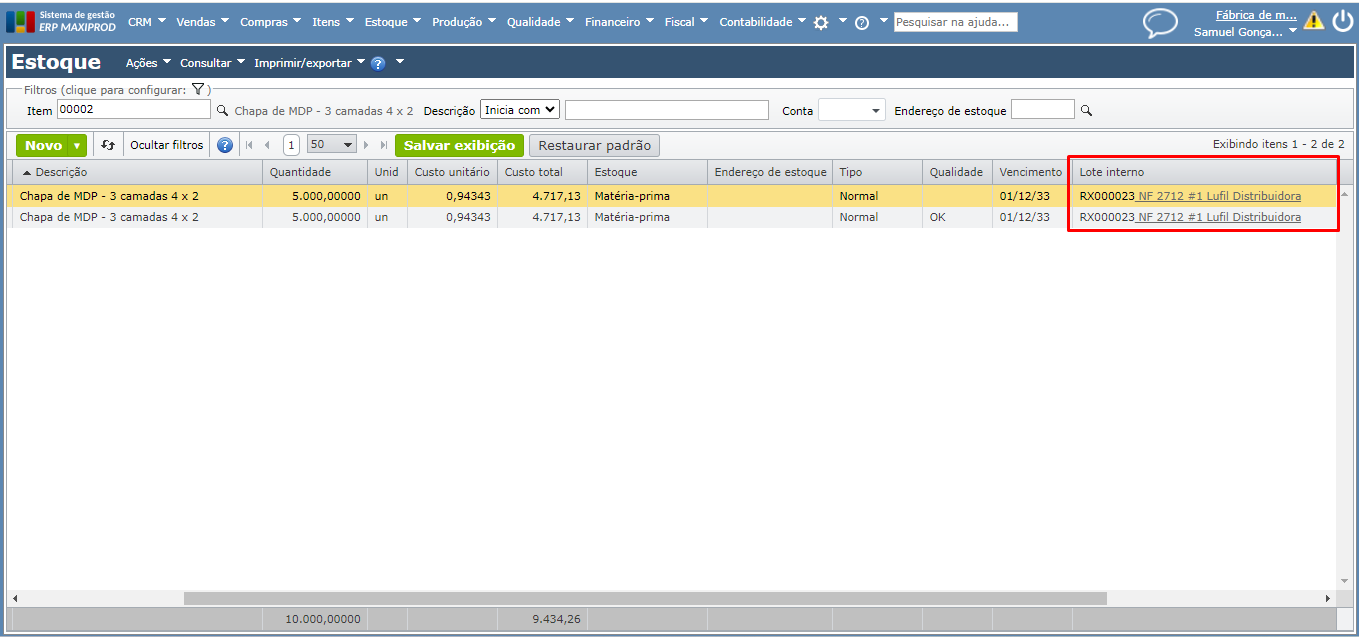Open the Vendas menu
This screenshot has width=1359, height=637.
pos(202,21)
